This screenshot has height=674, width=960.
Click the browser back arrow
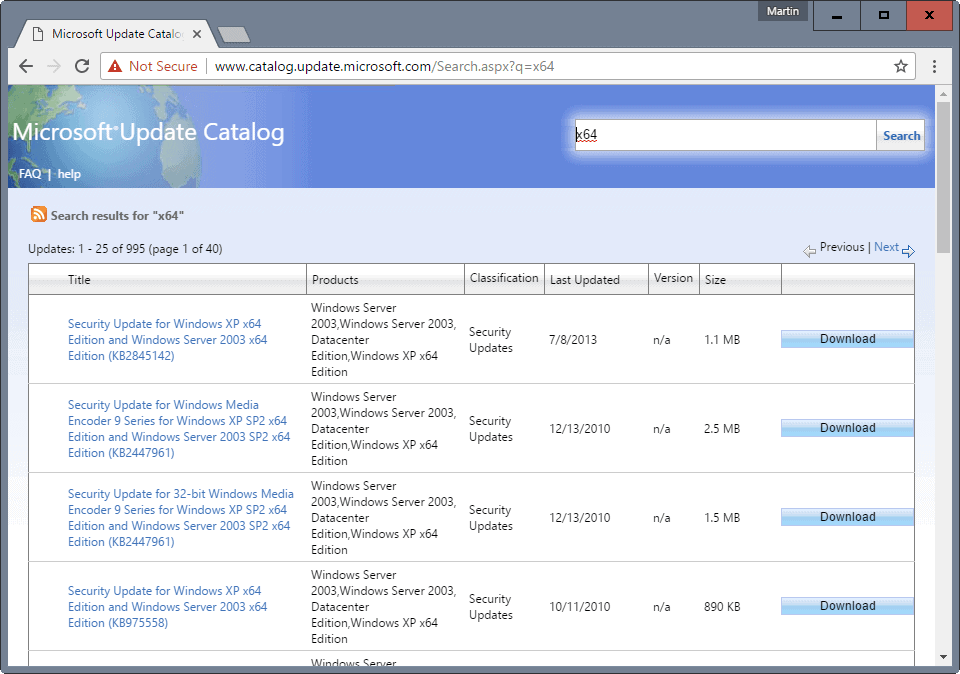[x=26, y=66]
